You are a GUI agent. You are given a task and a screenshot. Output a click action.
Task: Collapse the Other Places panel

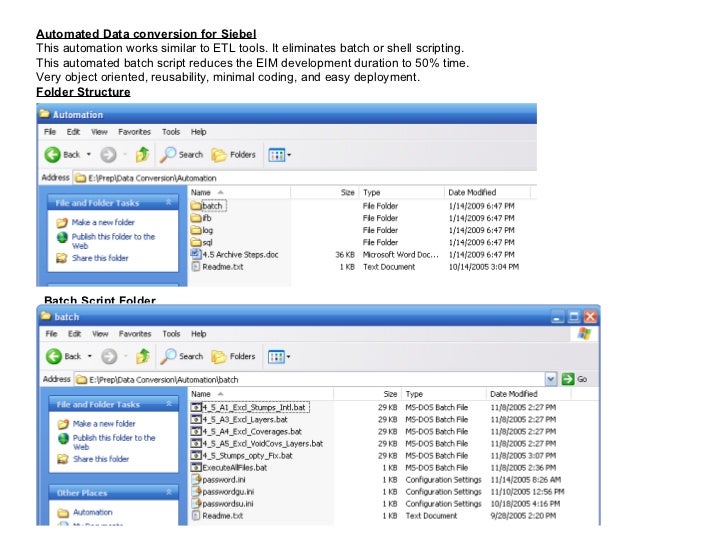(x=169, y=492)
